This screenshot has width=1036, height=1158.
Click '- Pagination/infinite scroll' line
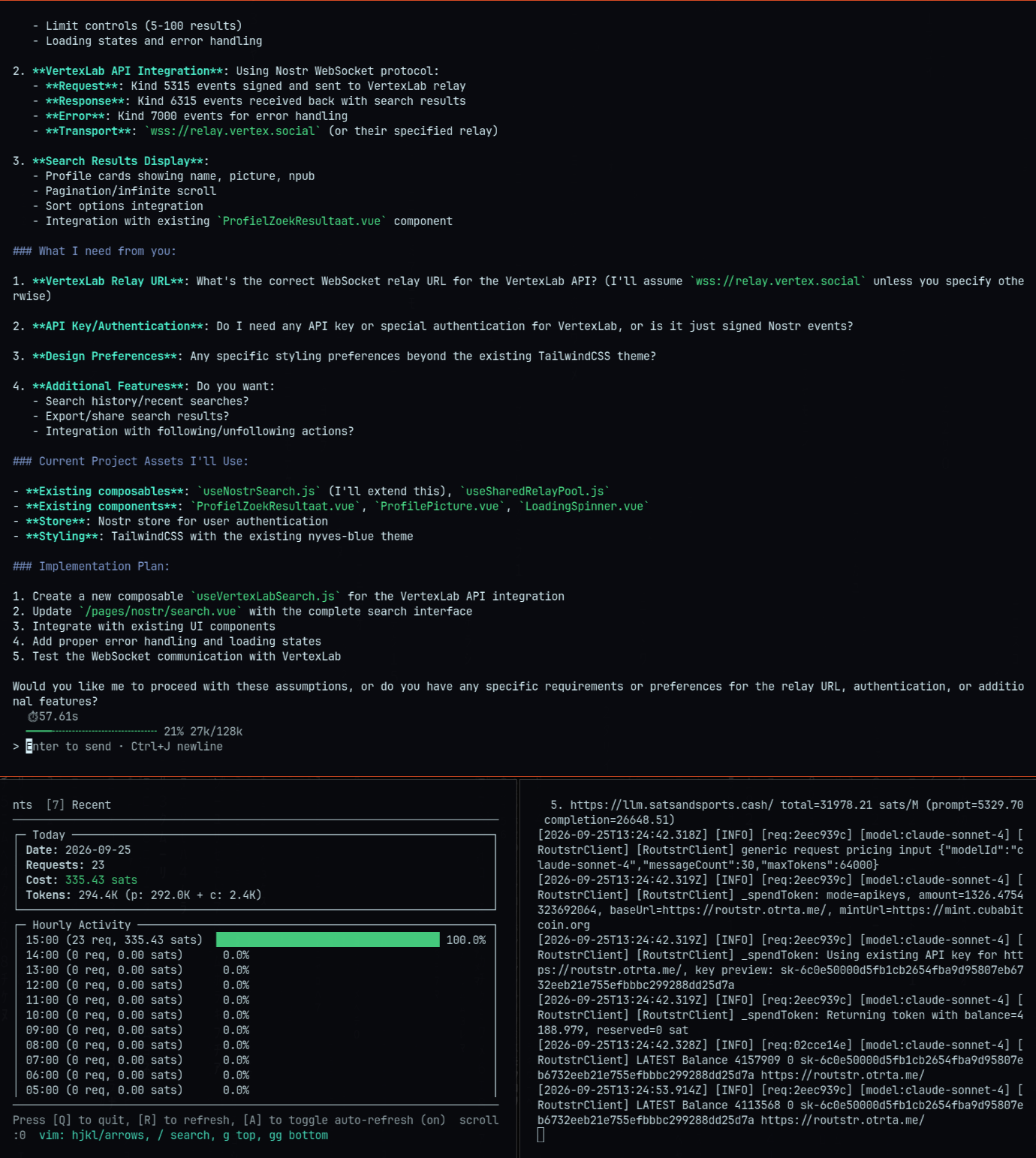[124, 191]
